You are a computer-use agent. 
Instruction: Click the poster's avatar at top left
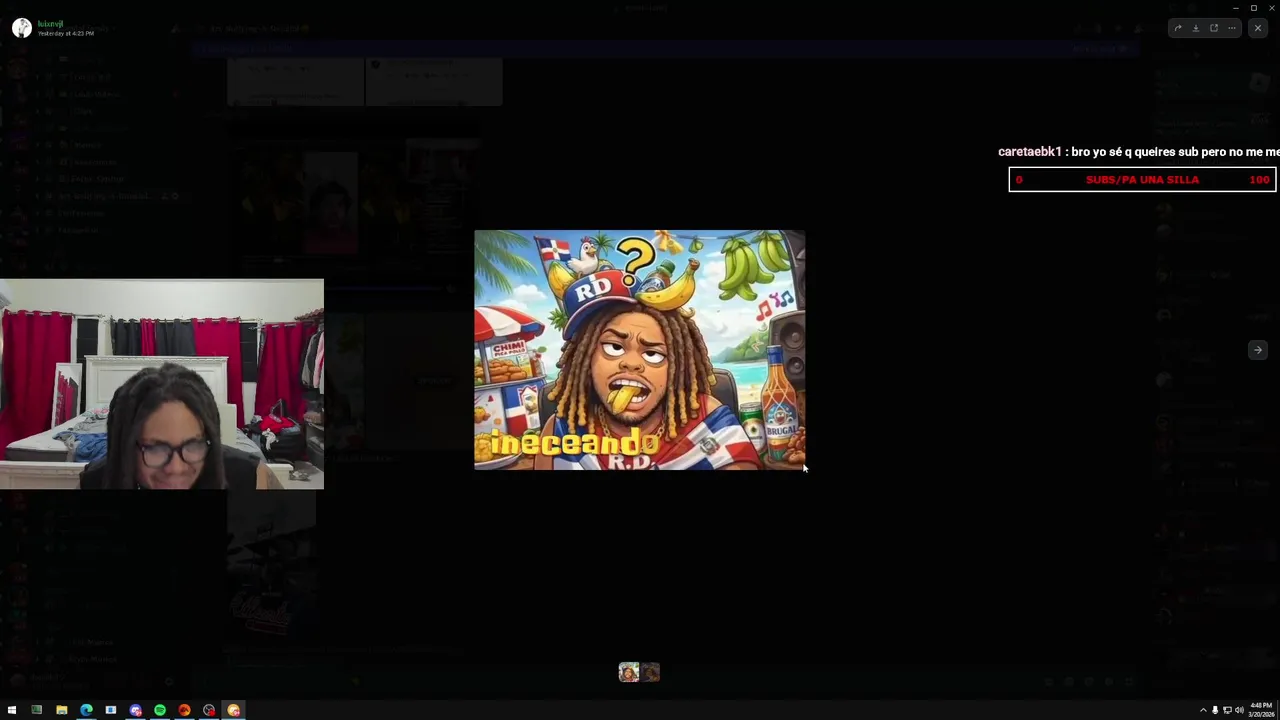(22, 28)
